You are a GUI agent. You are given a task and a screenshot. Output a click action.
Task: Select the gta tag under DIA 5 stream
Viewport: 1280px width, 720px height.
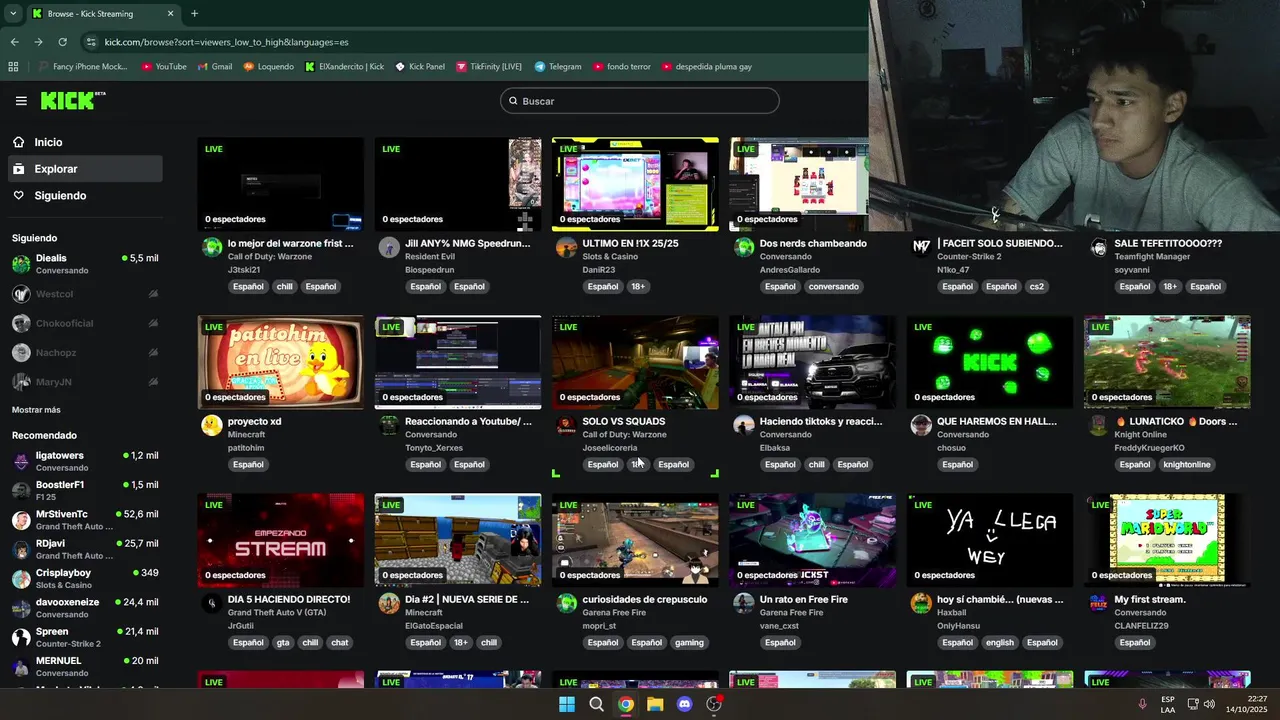[283, 642]
